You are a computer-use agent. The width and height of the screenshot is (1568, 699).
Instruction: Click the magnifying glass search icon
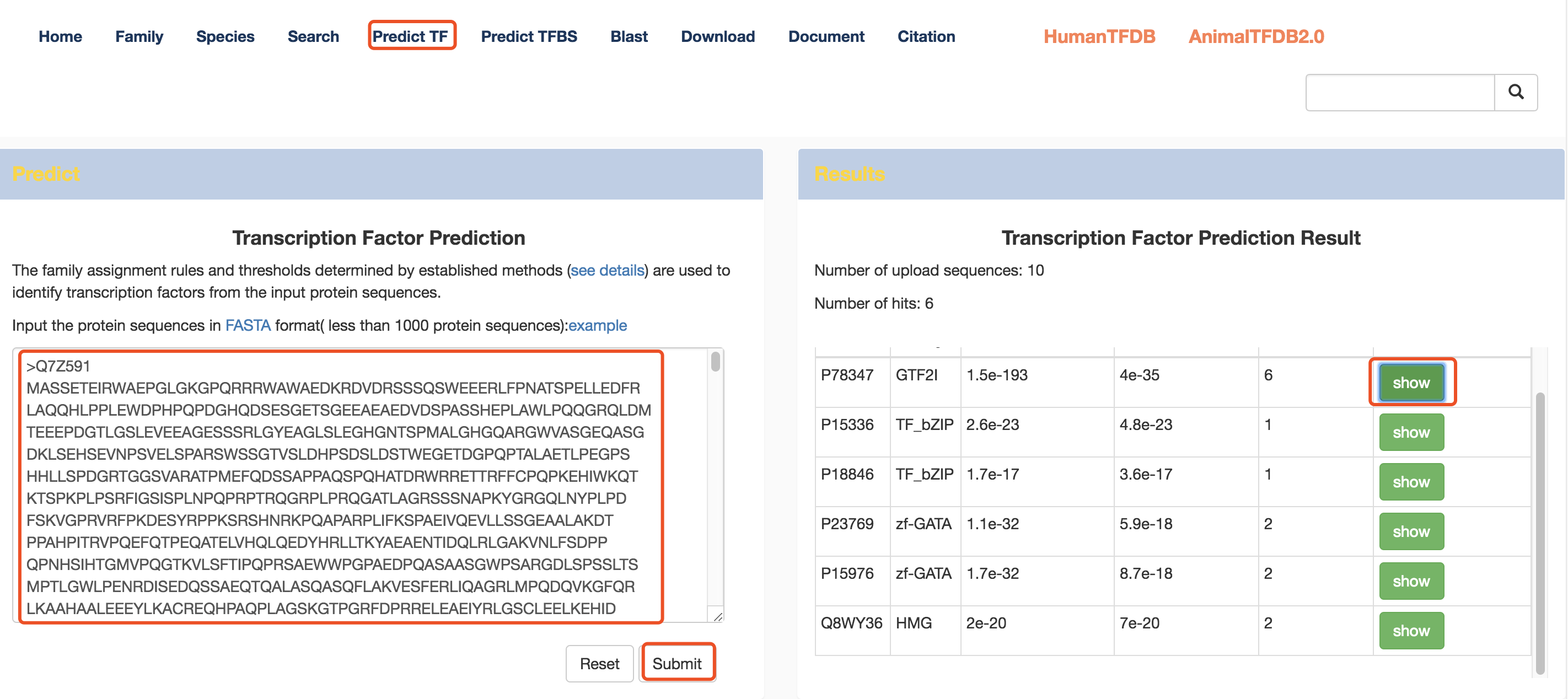[x=1515, y=93]
